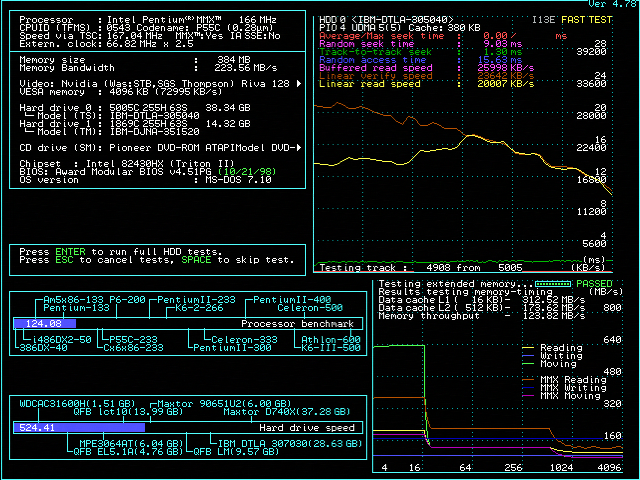Click the OS version MS-DOS 7.10 line

click(145, 180)
